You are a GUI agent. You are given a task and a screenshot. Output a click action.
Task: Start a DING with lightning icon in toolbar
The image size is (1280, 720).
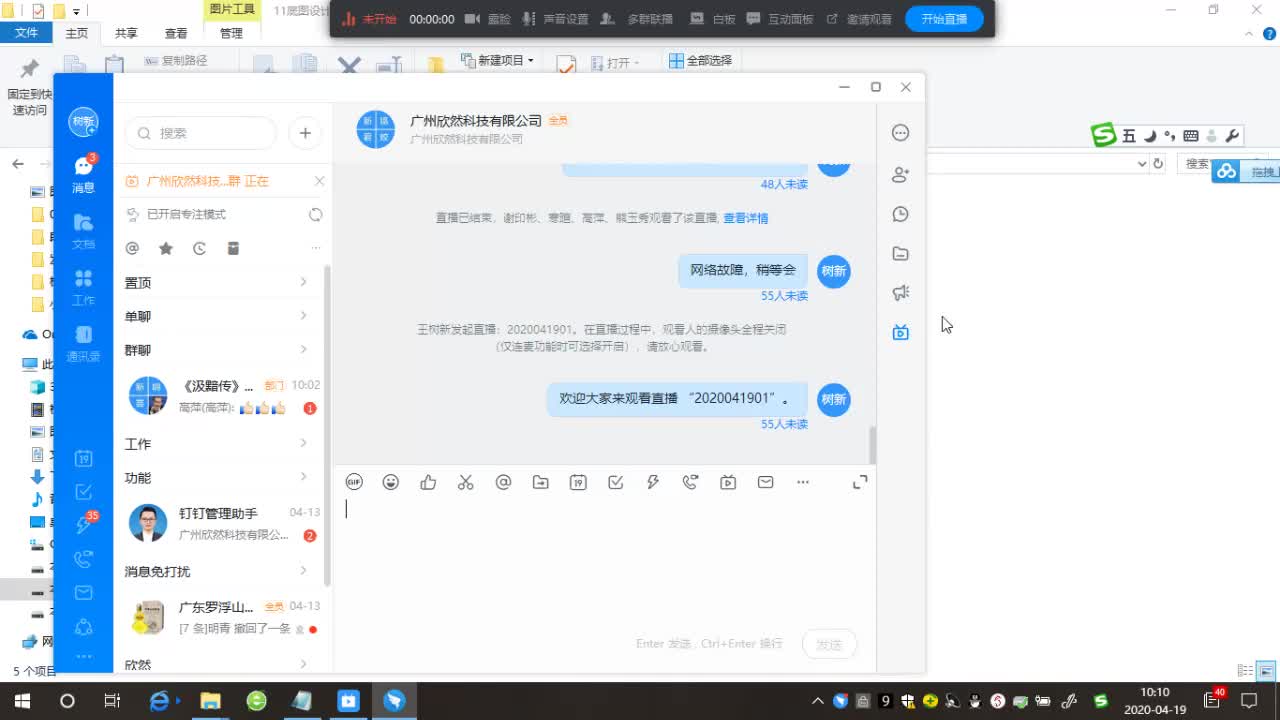coord(653,482)
